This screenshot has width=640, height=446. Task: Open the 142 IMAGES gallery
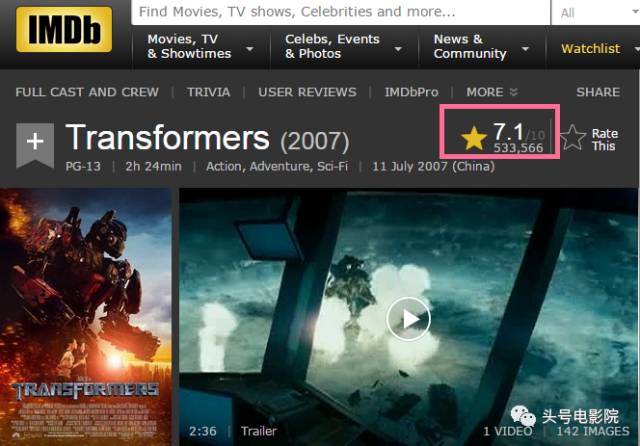pos(593,431)
